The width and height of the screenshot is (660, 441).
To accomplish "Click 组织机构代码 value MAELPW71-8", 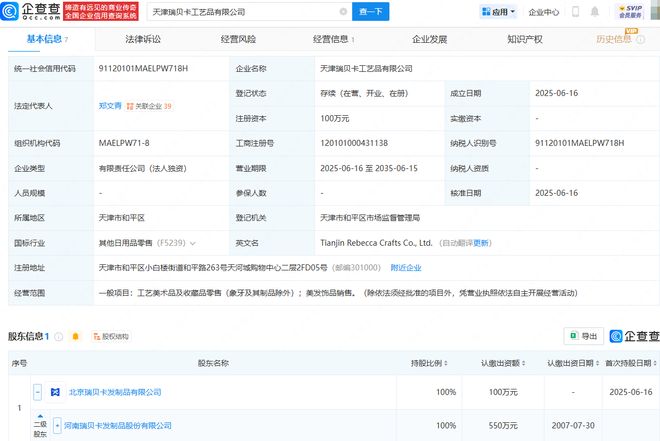I will point(124,143).
